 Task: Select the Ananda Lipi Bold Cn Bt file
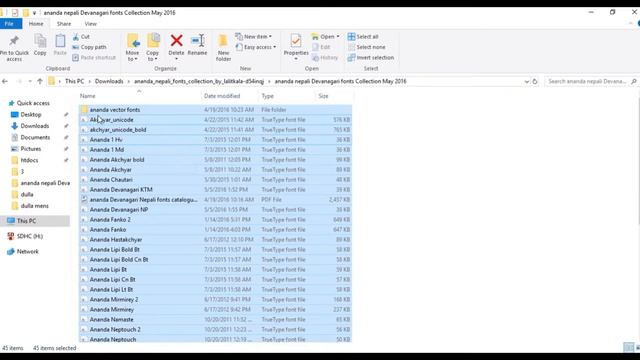(x=216, y=260)
